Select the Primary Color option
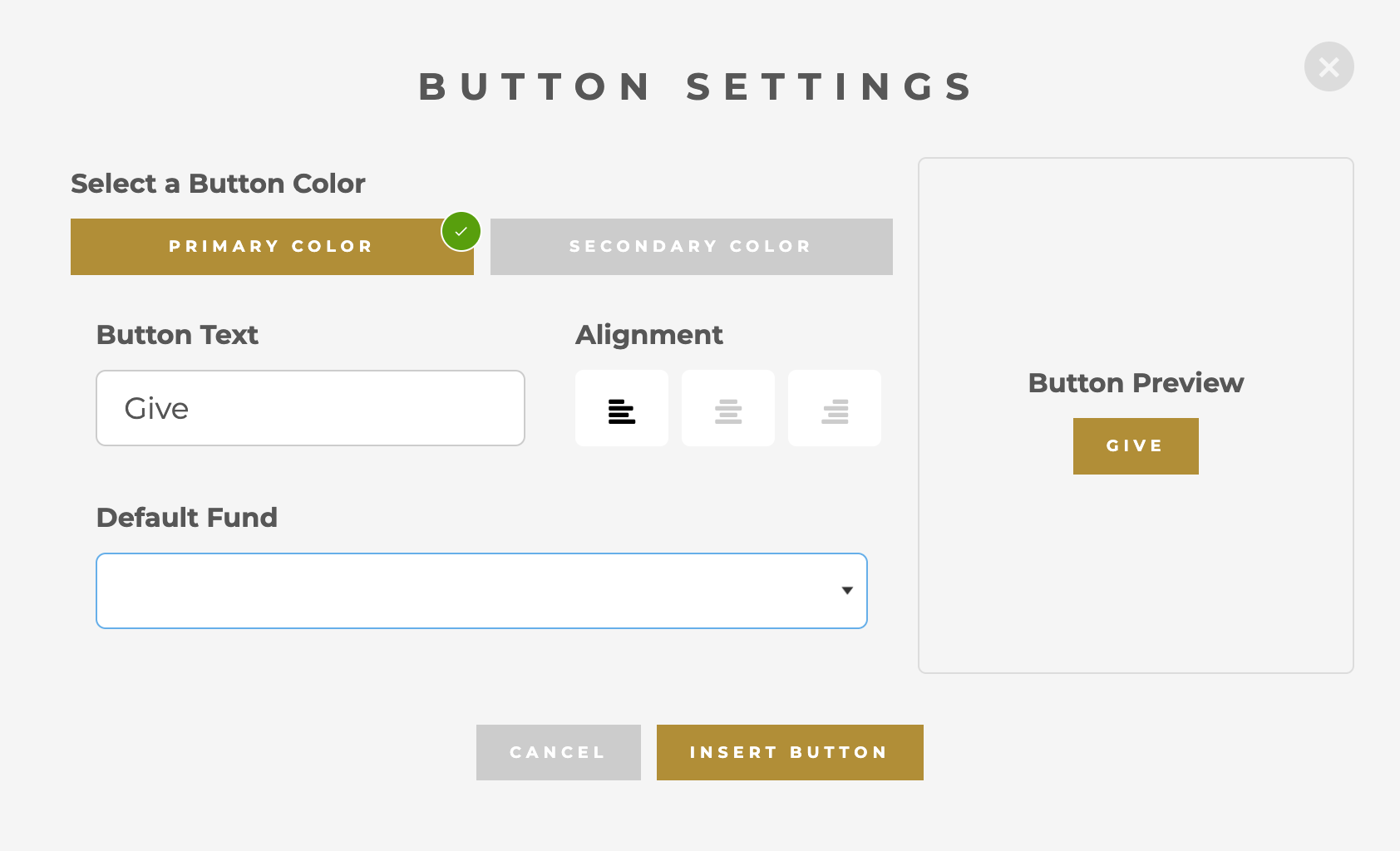This screenshot has height=851, width=1400. tap(271, 247)
